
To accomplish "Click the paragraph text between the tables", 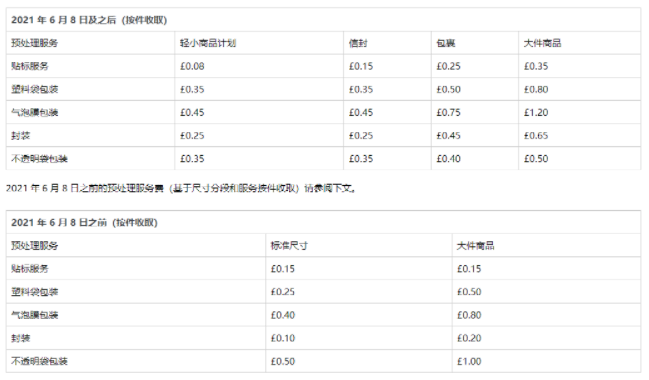I will [181, 188].
